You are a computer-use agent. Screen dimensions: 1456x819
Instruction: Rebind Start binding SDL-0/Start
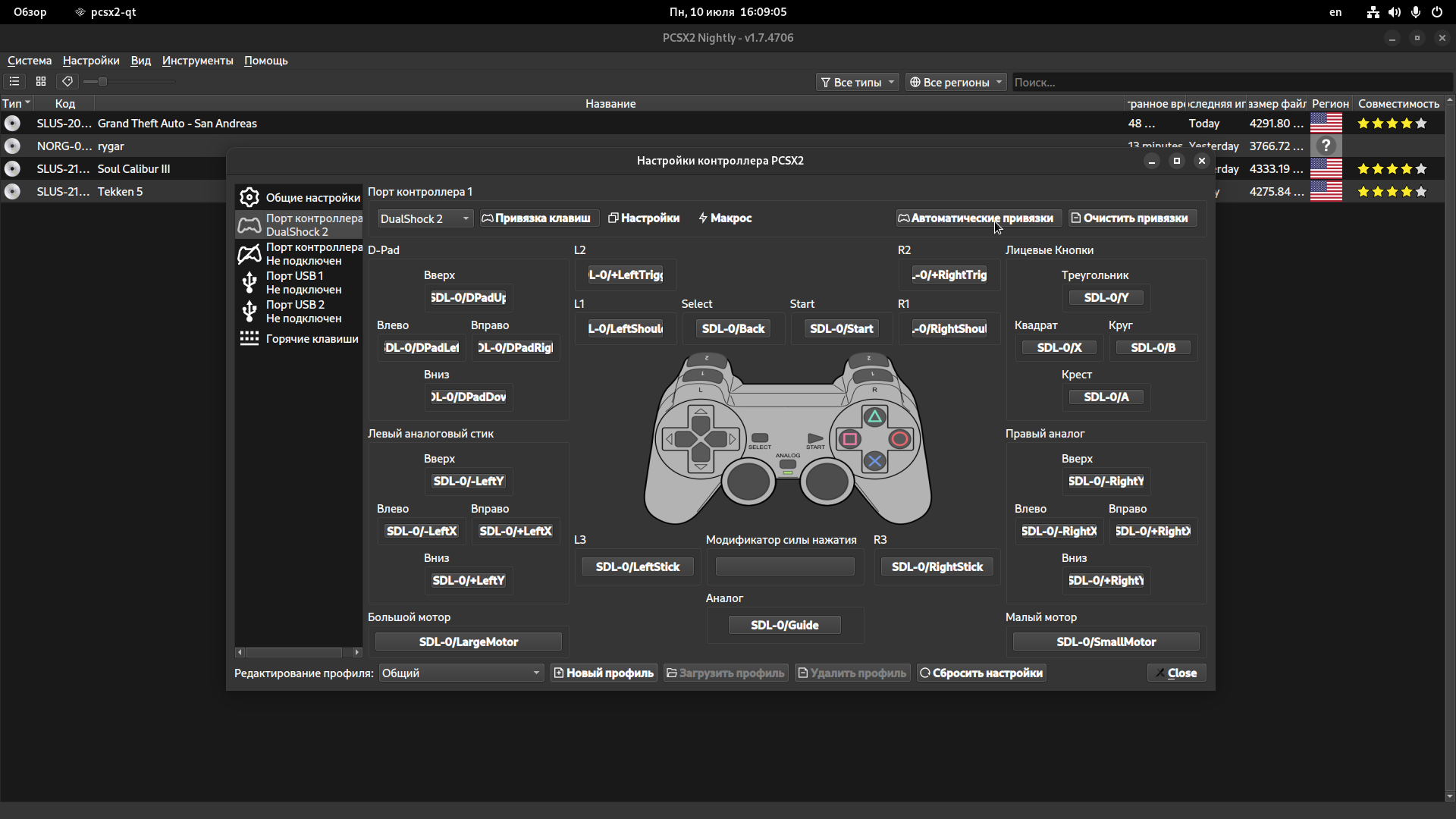pyautogui.click(x=841, y=328)
